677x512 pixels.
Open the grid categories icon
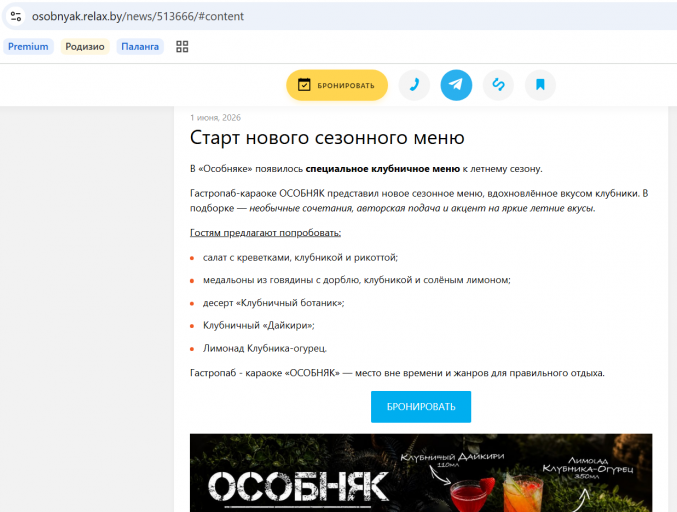tap(182, 47)
